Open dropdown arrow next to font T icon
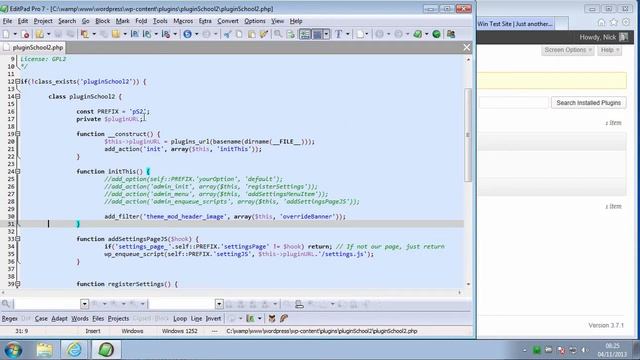 click(x=347, y=34)
